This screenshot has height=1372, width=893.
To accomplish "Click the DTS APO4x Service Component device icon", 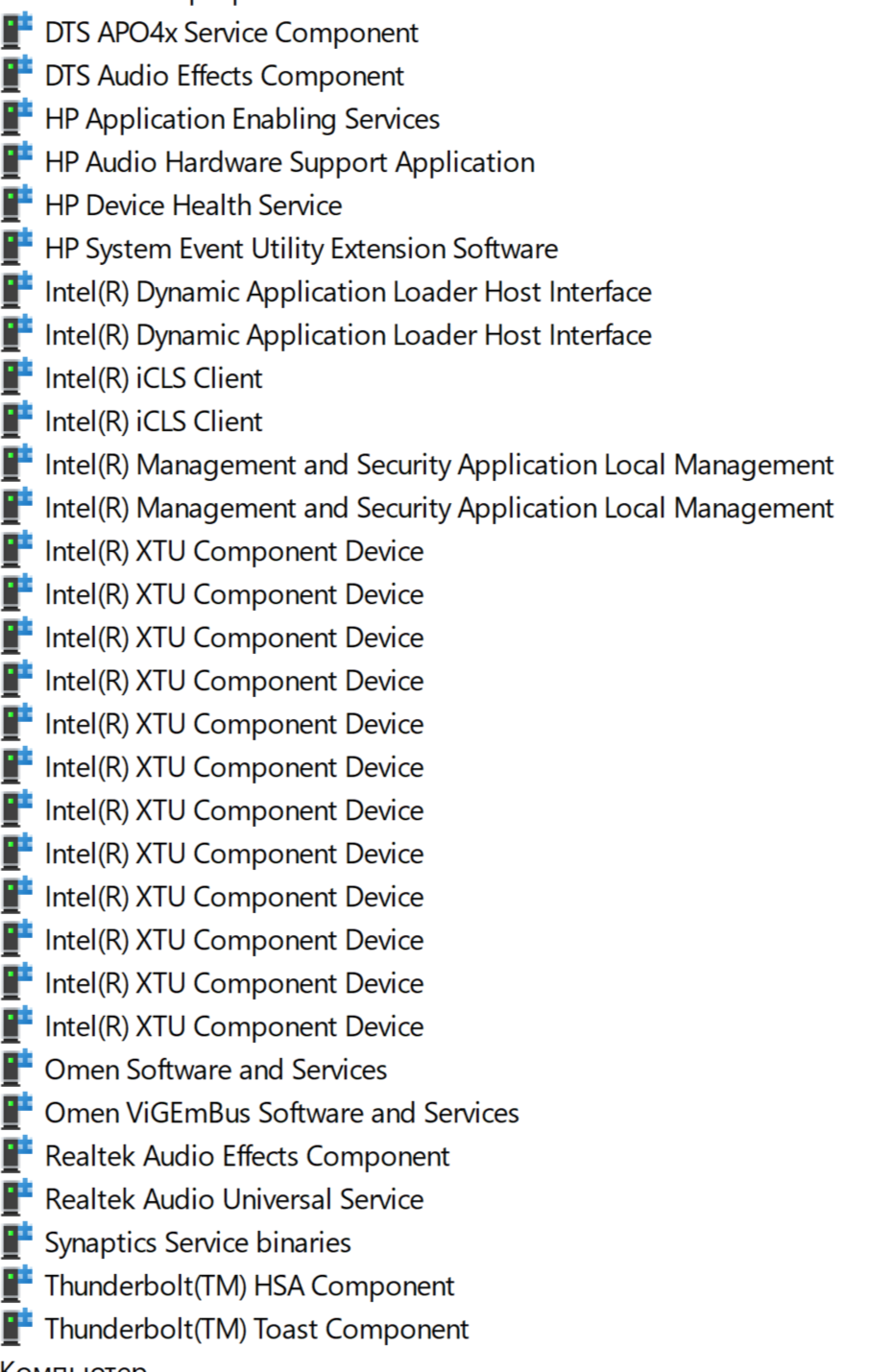I will point(15,33).
